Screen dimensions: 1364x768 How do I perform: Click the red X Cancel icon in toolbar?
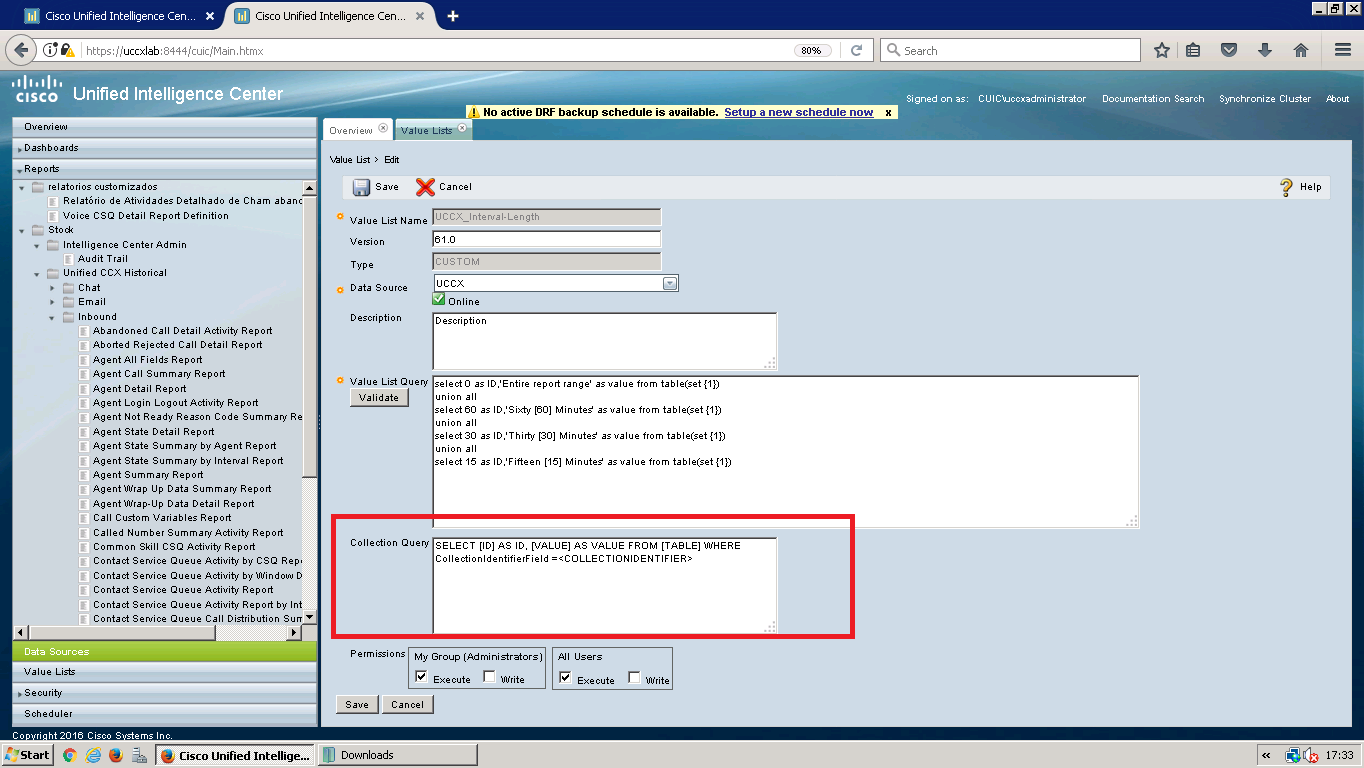point(425,187)
